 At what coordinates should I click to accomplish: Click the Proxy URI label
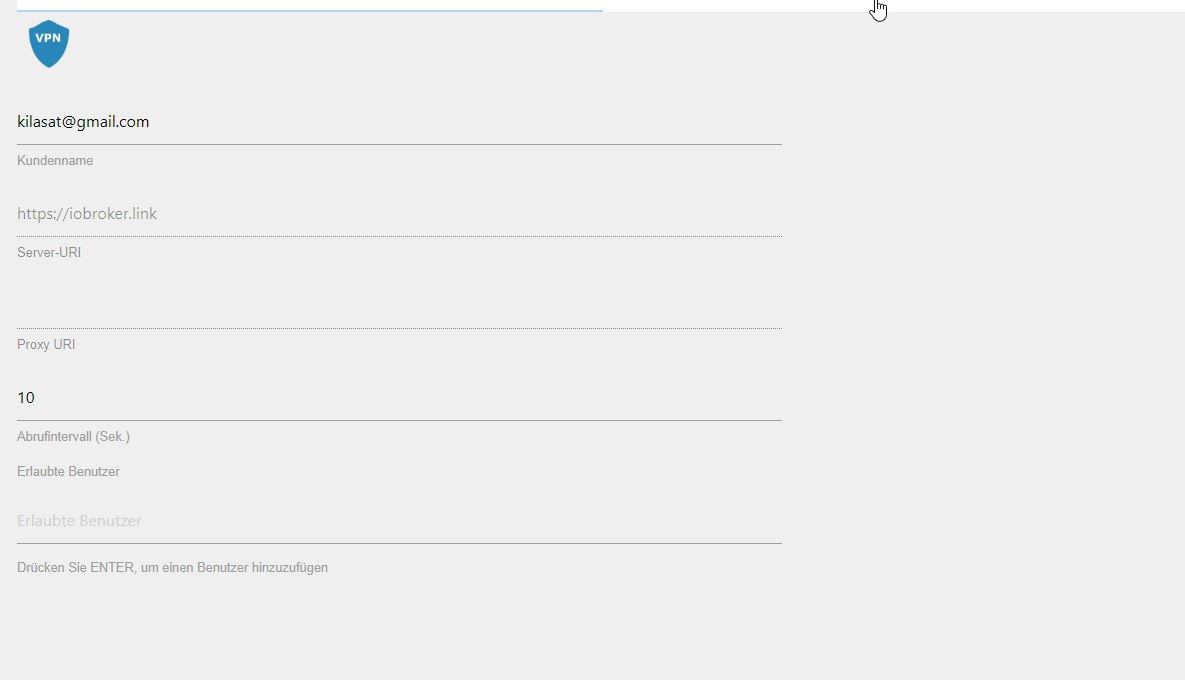[46, 345]
